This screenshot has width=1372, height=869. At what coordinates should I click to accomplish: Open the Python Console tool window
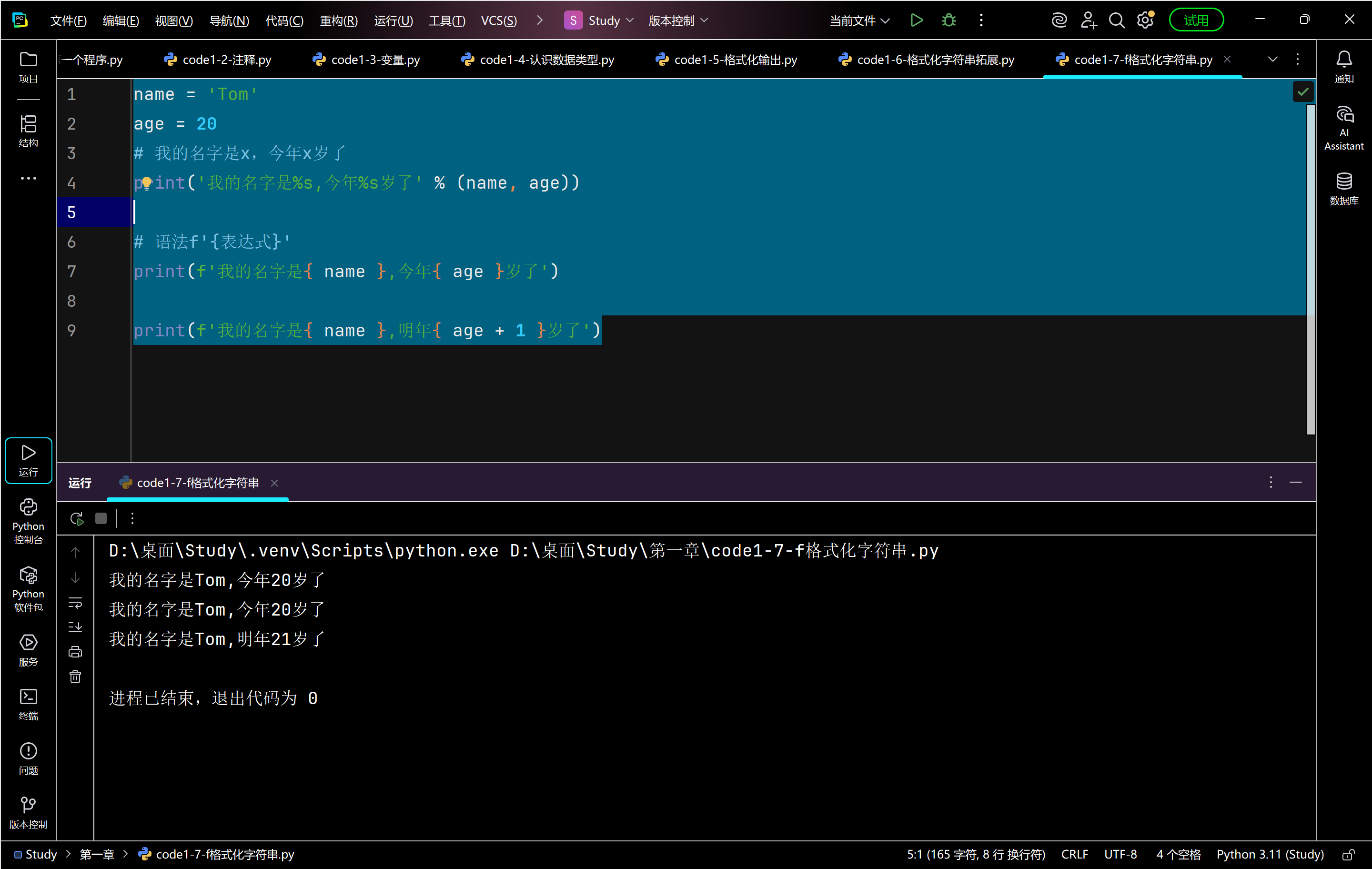click(28, 521)
